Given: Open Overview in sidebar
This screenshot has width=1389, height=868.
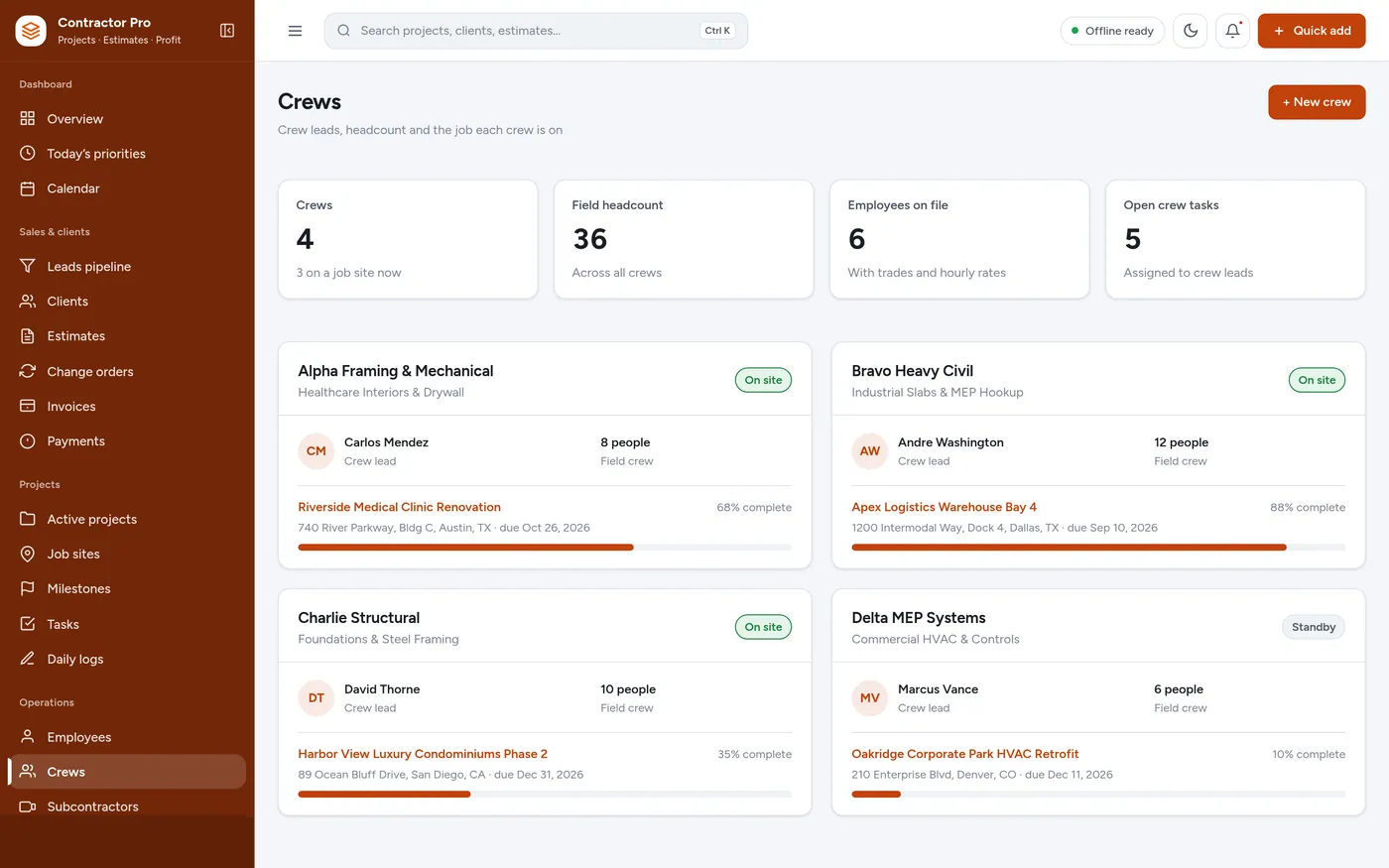Looking at the screenshot, I should pos(127,119).
